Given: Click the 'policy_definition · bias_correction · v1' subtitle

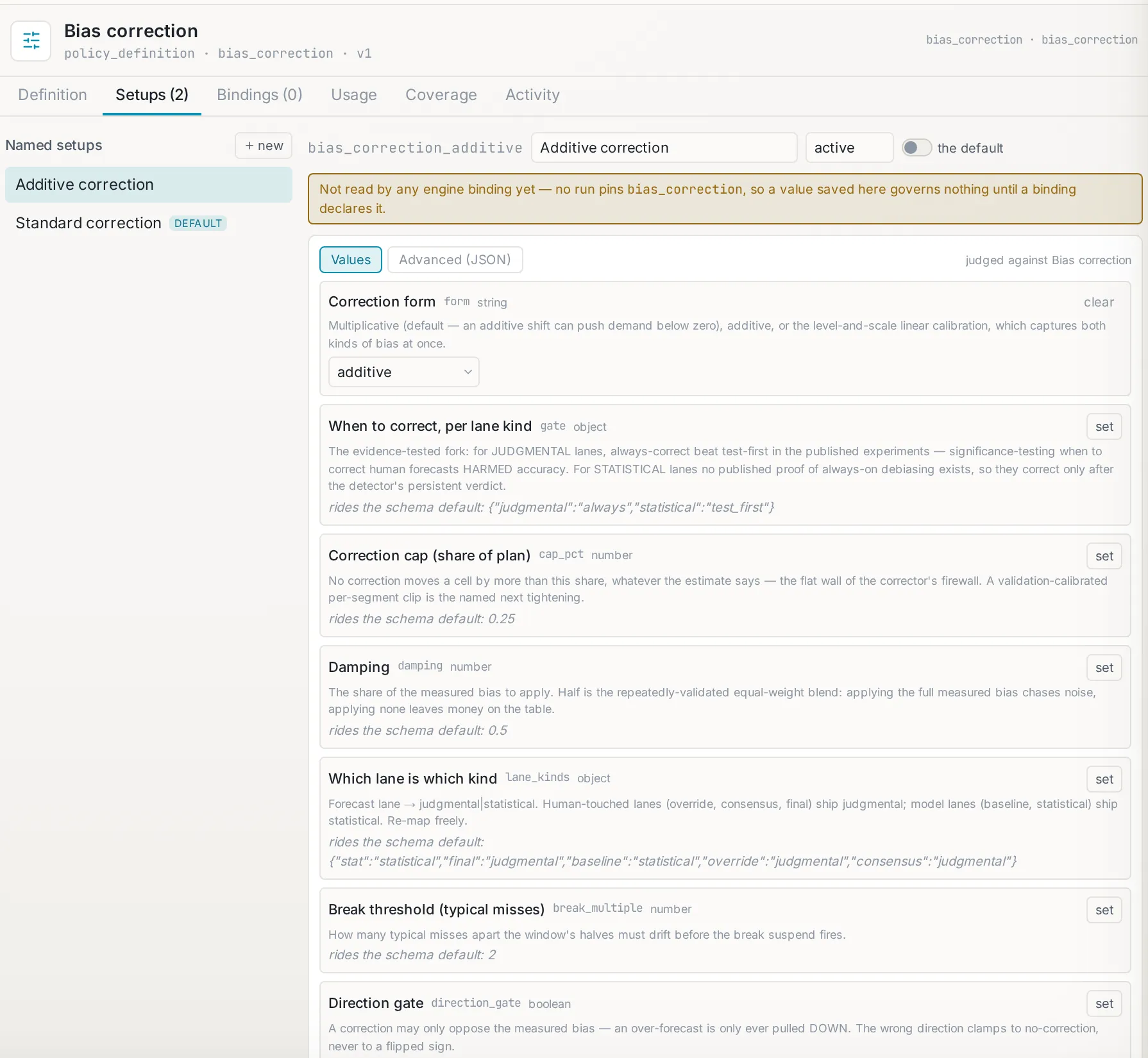Looking at the screenshot, I should [x=218, y=53].
